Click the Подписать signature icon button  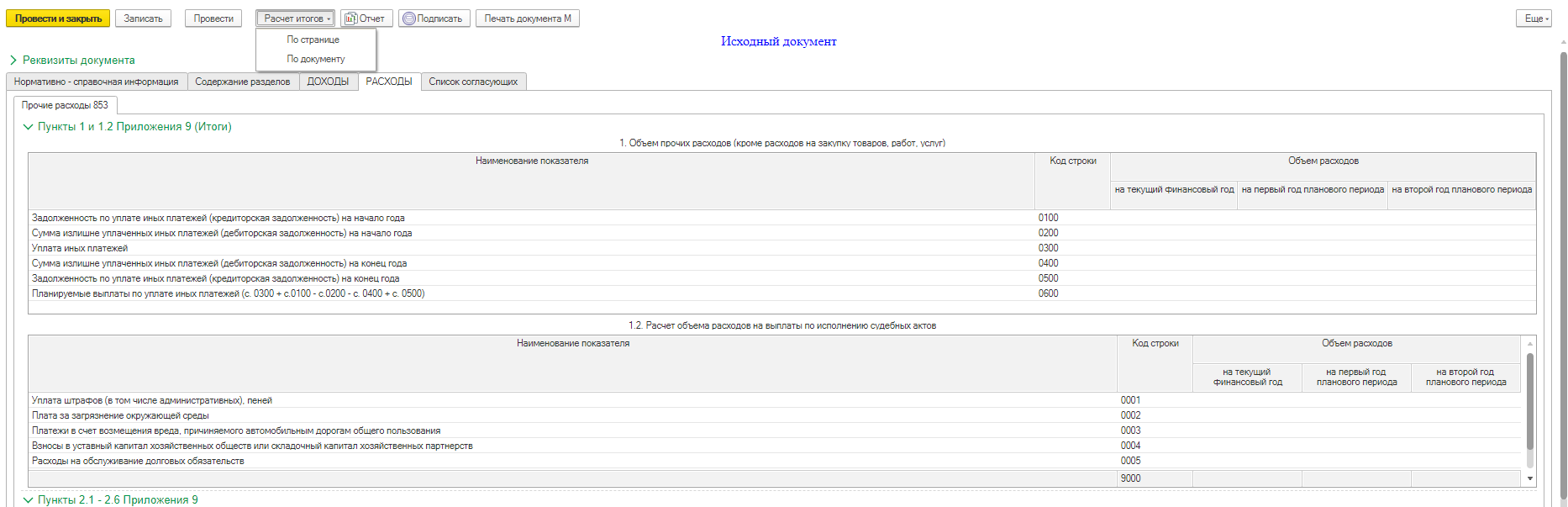click(x=432, y=18)
